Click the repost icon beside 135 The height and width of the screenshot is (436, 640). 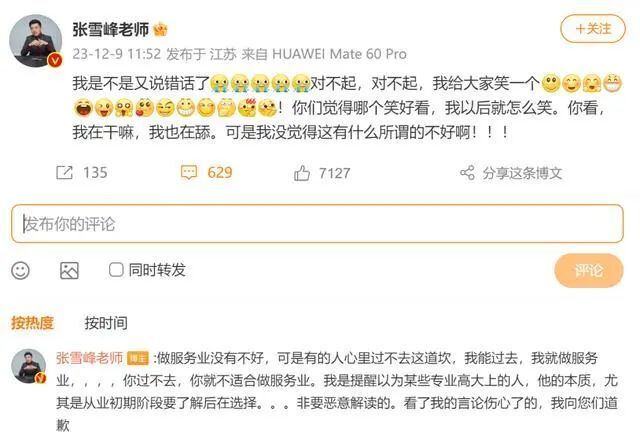tap(64, 173)
